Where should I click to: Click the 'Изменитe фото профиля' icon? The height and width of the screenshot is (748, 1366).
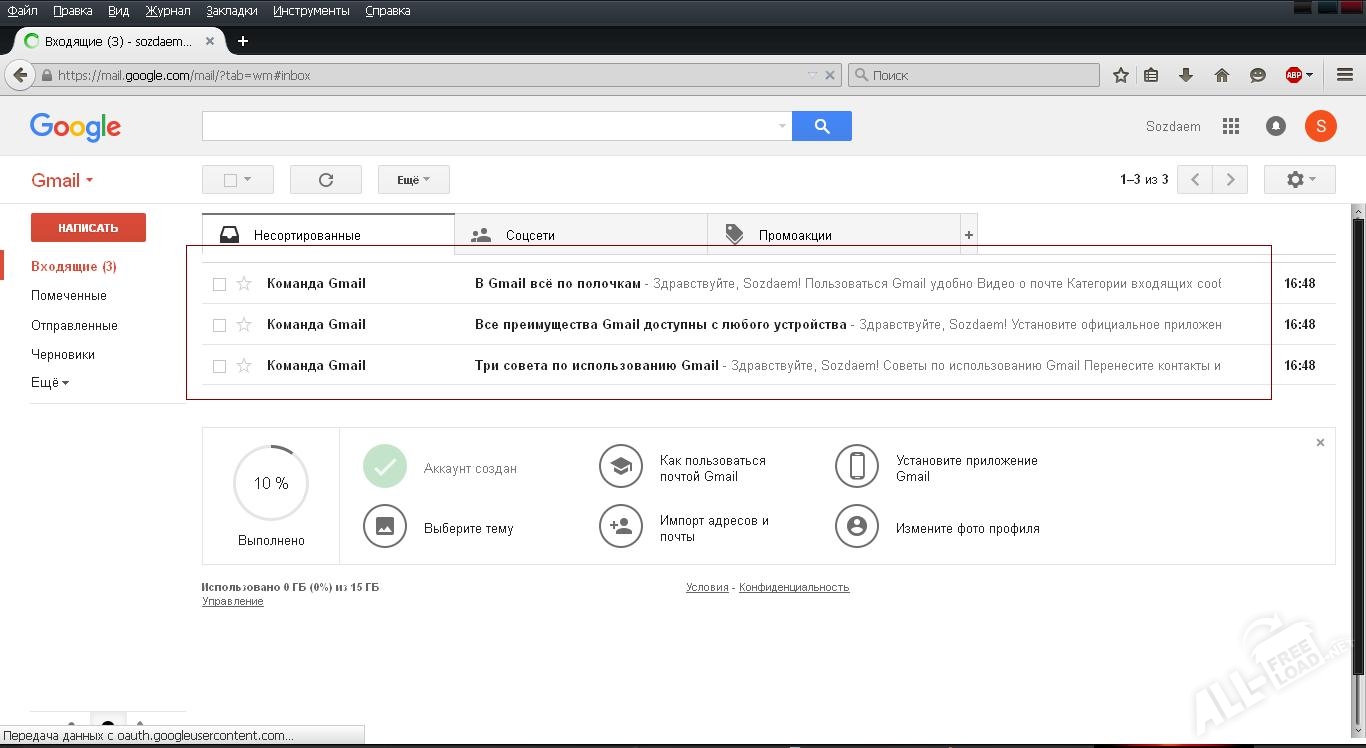857,526
